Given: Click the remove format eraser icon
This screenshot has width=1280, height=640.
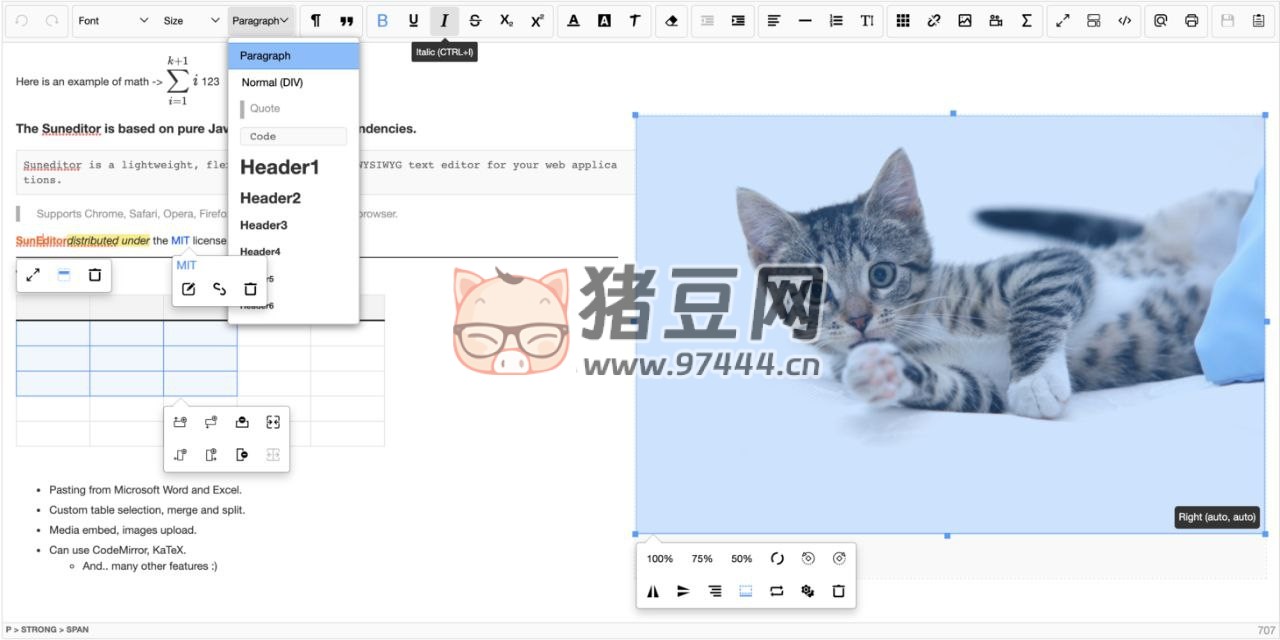Looking at the screenshot, I should 671,20.
